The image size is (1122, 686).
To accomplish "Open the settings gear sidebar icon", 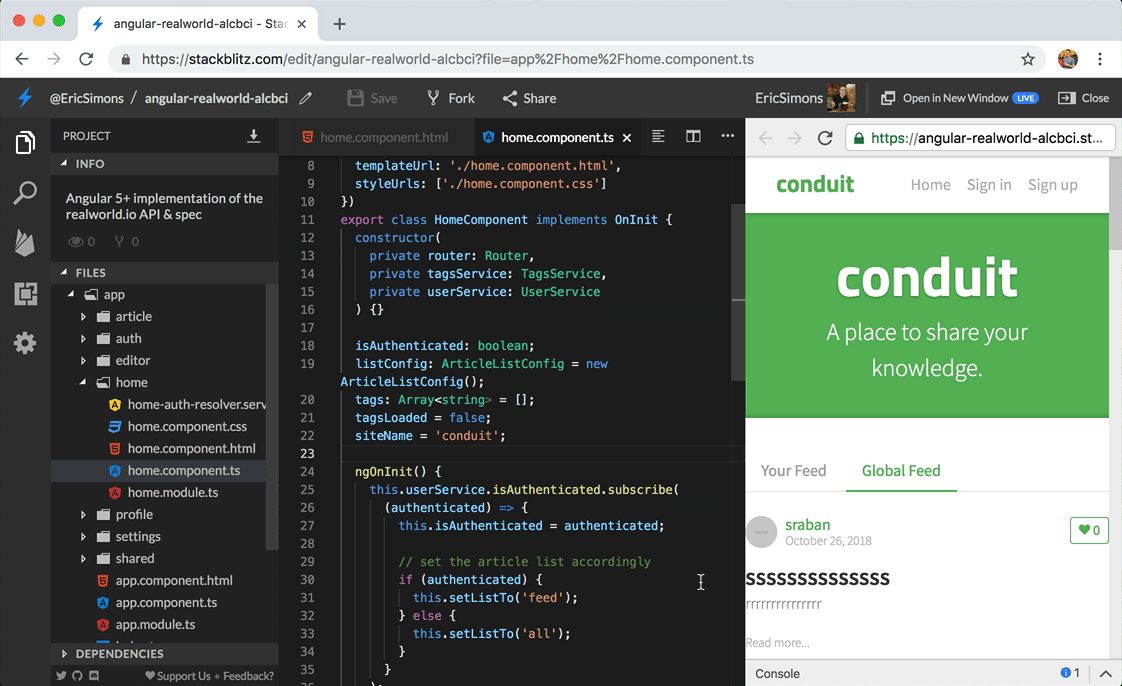I will pyautogui.click(x=25, y=343).
